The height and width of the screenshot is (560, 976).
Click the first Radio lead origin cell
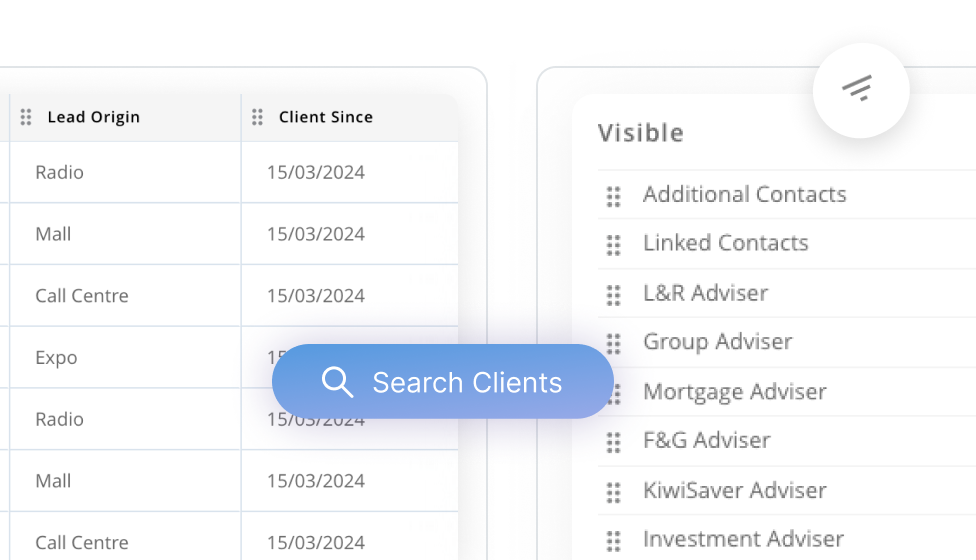(125, 172)
